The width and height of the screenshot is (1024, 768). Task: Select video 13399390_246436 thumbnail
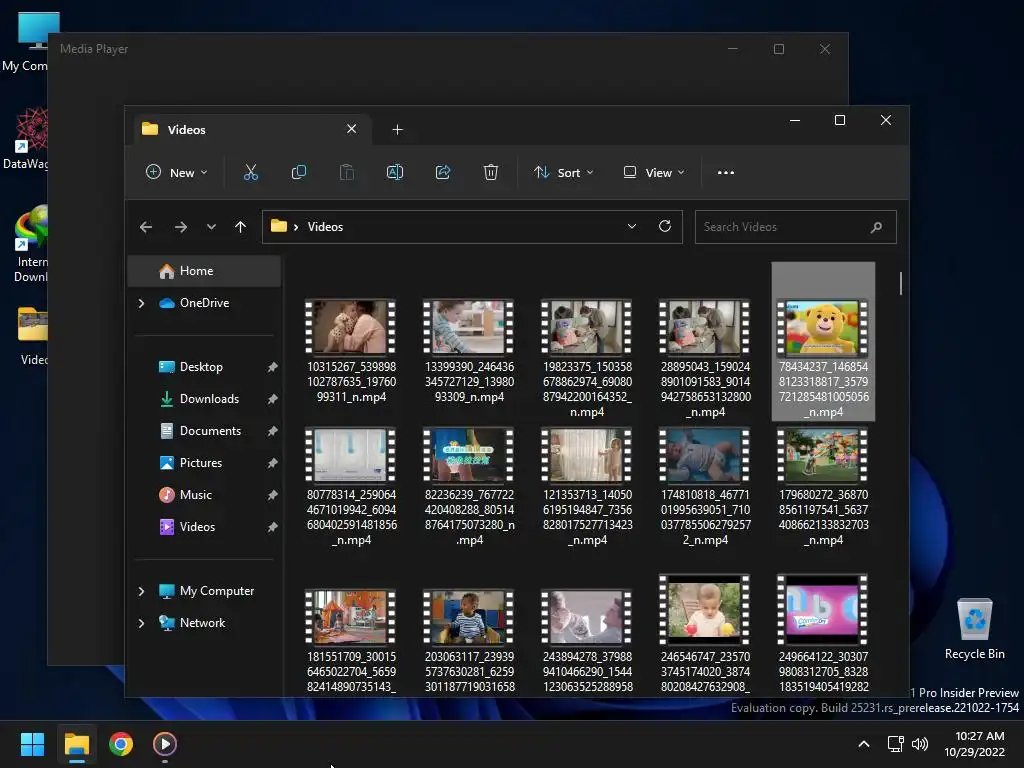(469, 327)
